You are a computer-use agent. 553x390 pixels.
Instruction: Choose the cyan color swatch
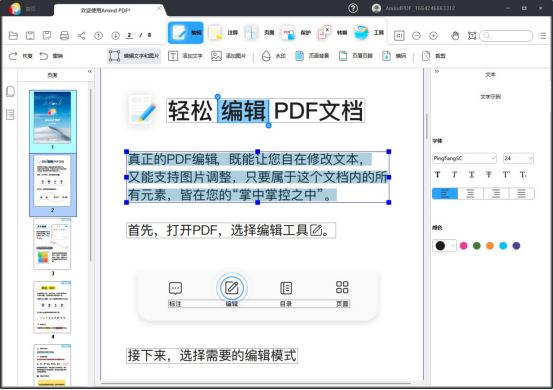(503, 246)
